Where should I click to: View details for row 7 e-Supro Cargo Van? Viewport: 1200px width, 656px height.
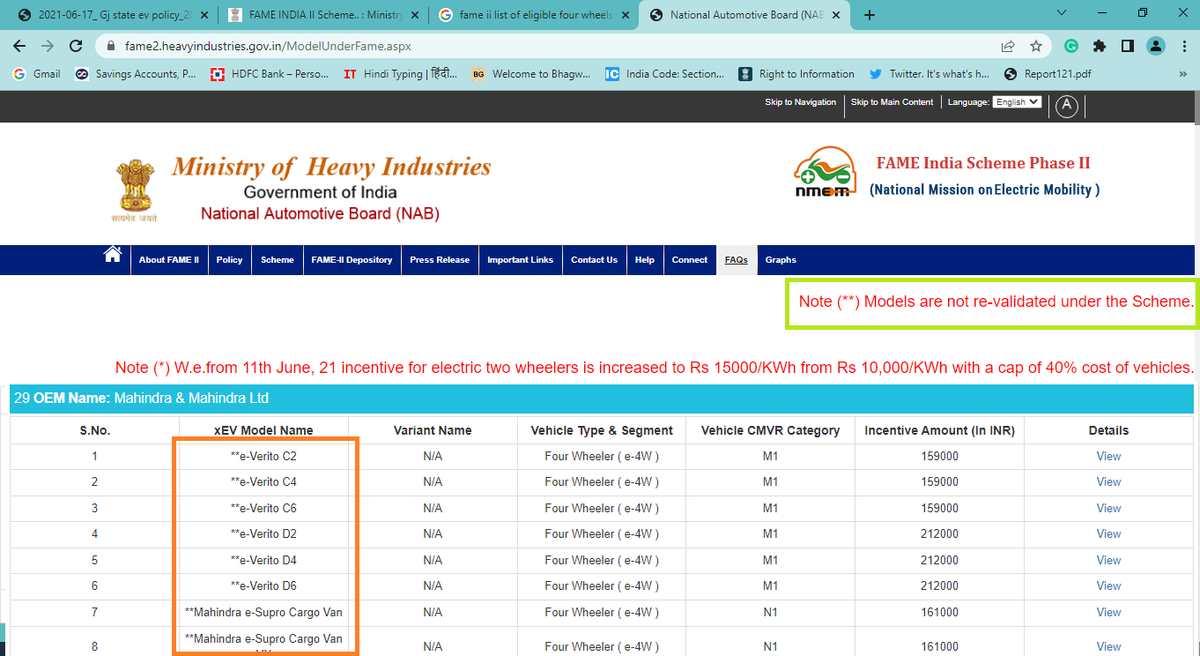(x=1108, y=612)
